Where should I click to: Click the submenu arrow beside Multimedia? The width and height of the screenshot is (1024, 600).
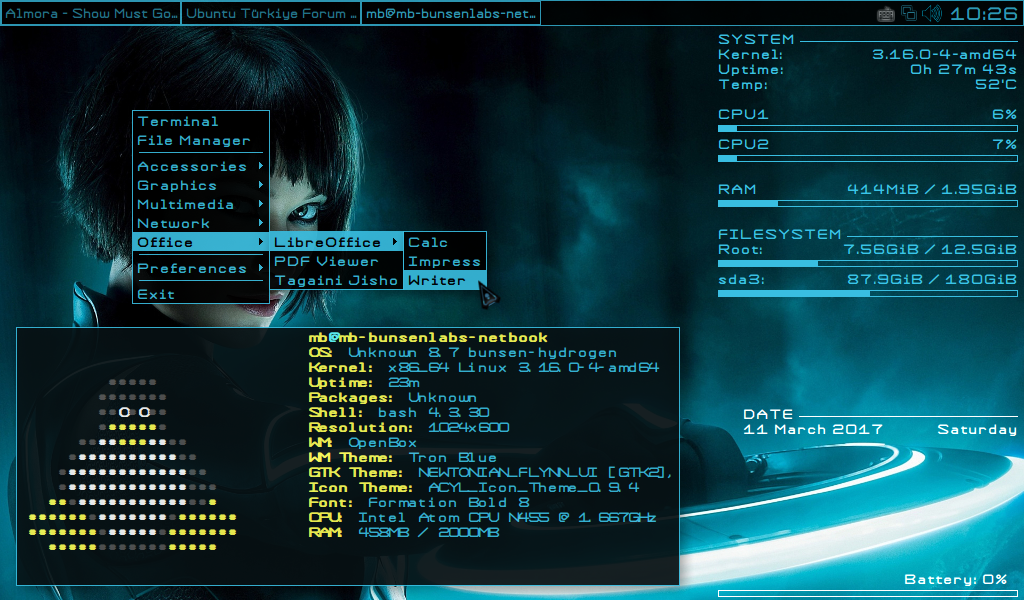click(261, 204)
